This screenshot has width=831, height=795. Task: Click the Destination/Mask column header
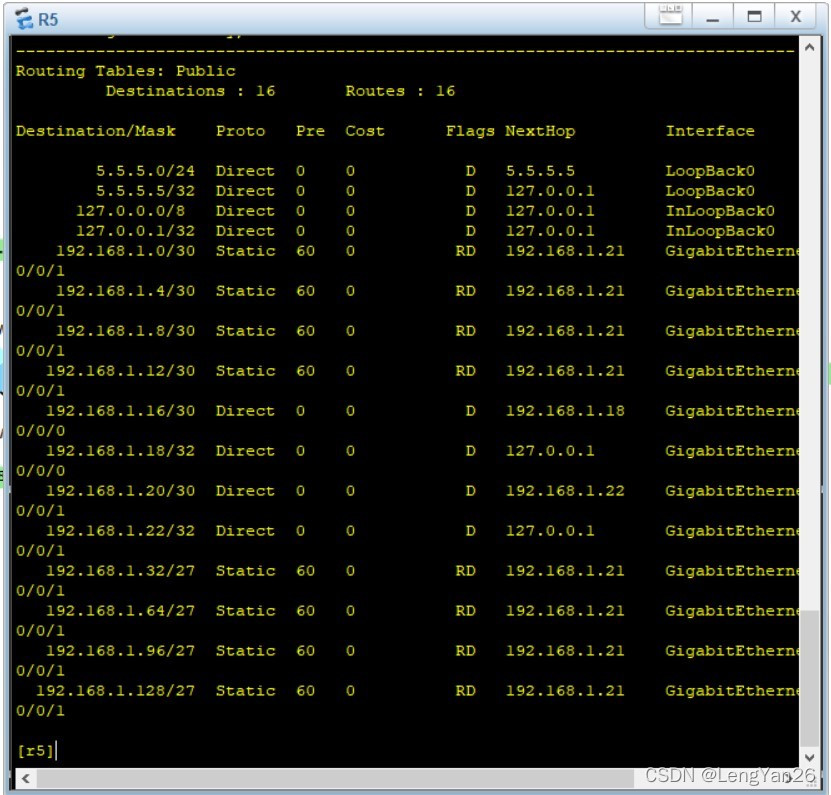(96, 131)
